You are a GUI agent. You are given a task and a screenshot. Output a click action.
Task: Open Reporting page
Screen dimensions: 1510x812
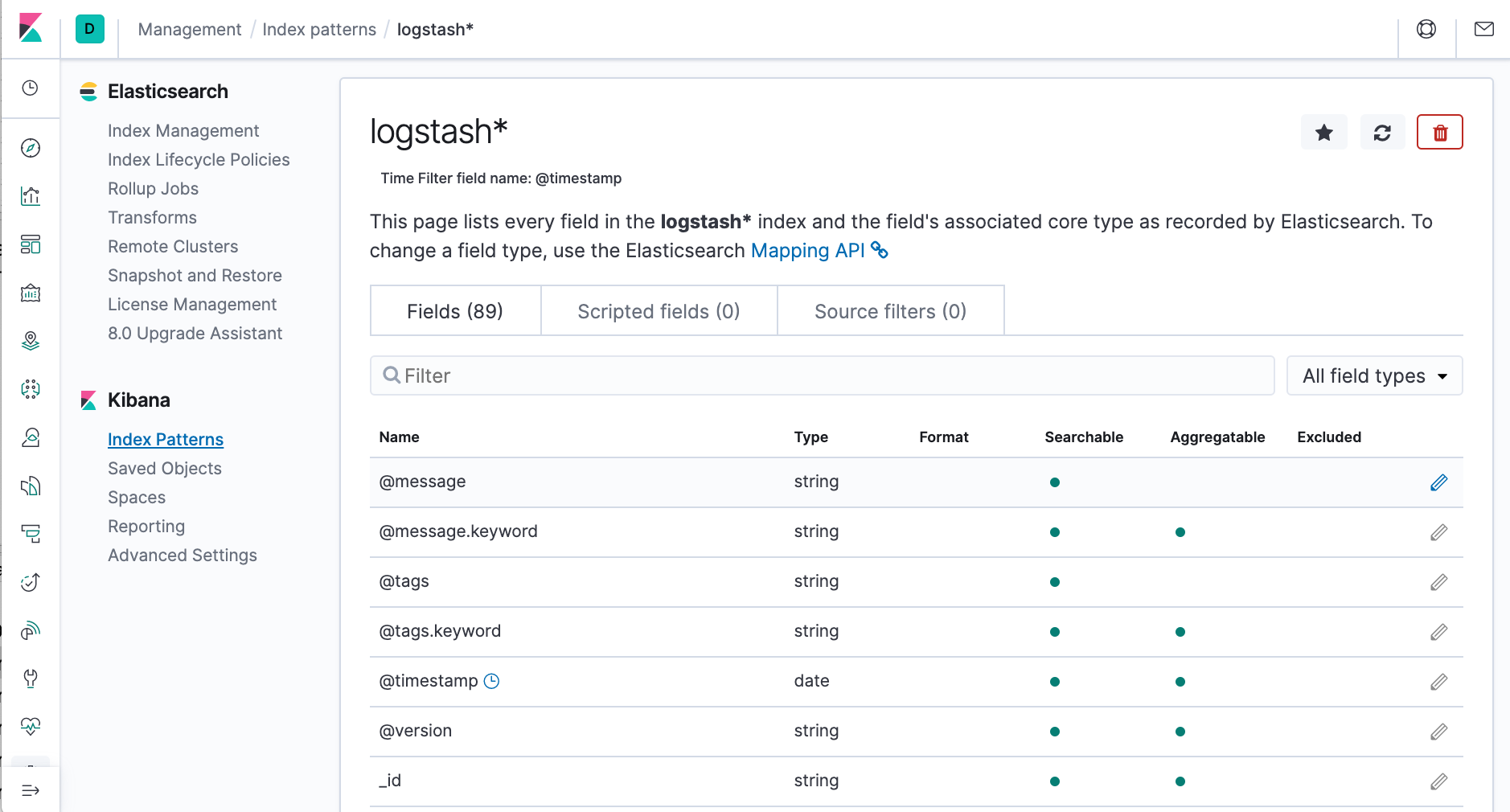tap(146, 526)
